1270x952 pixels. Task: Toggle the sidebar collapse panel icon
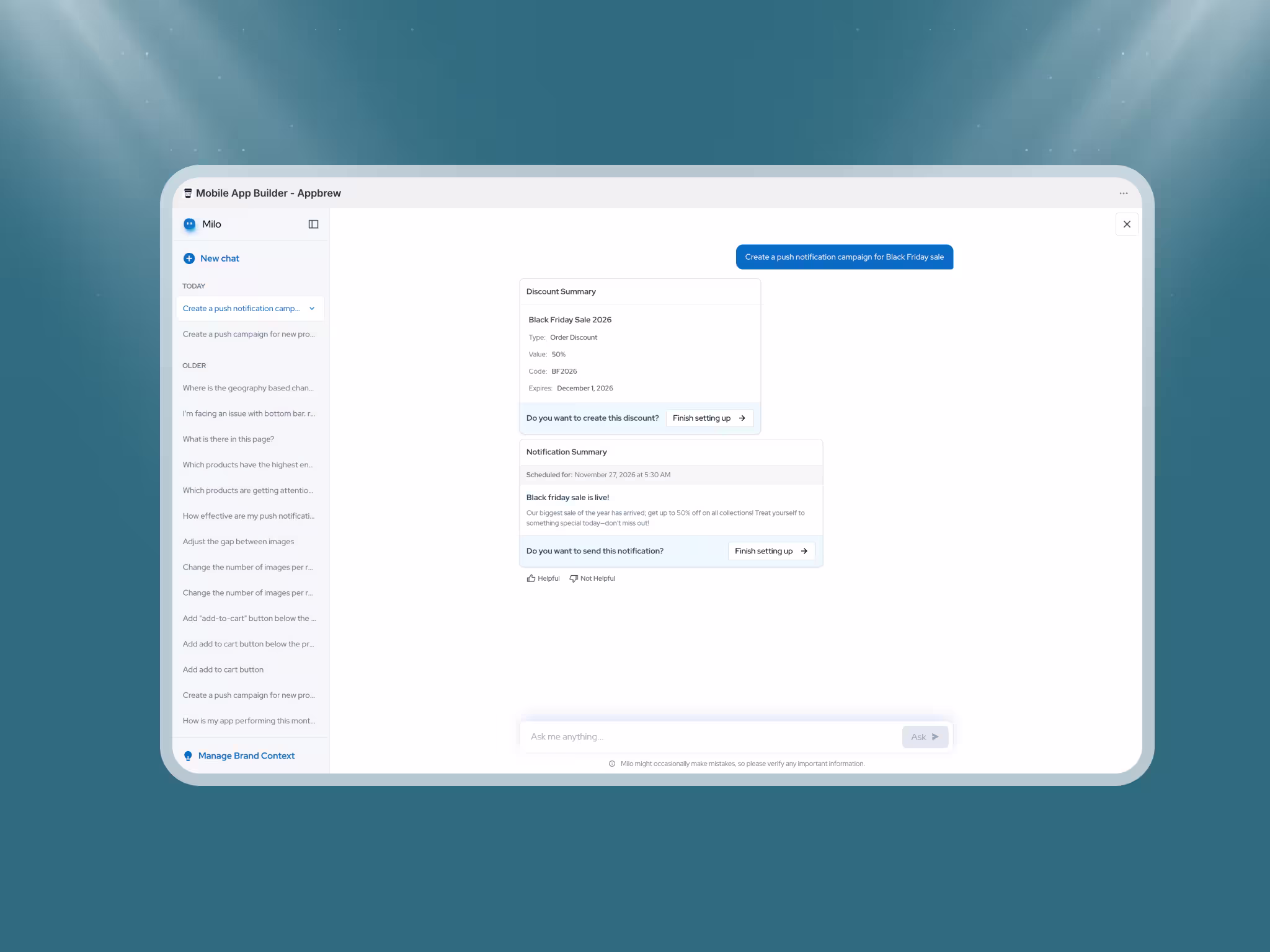pyautogui.click(x=313, y=224)
